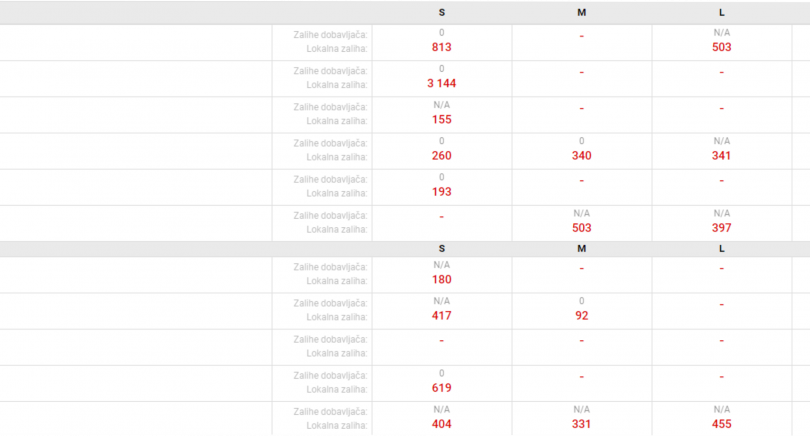Click the local stock value 813
Viewport: 810px width, 436px height.
click(442, 48)
